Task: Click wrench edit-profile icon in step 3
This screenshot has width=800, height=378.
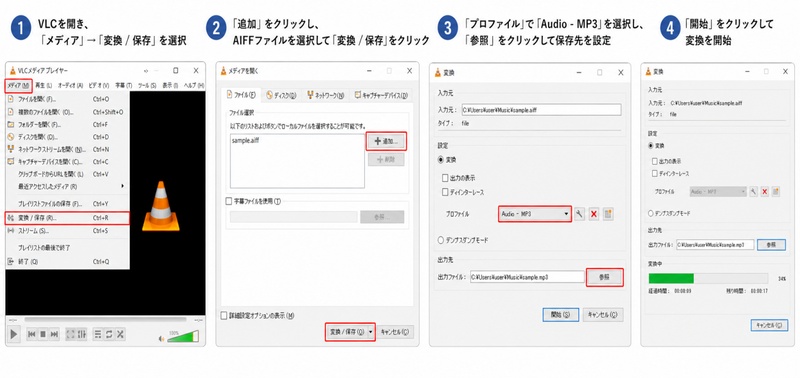Action: [x=579, y=214]
